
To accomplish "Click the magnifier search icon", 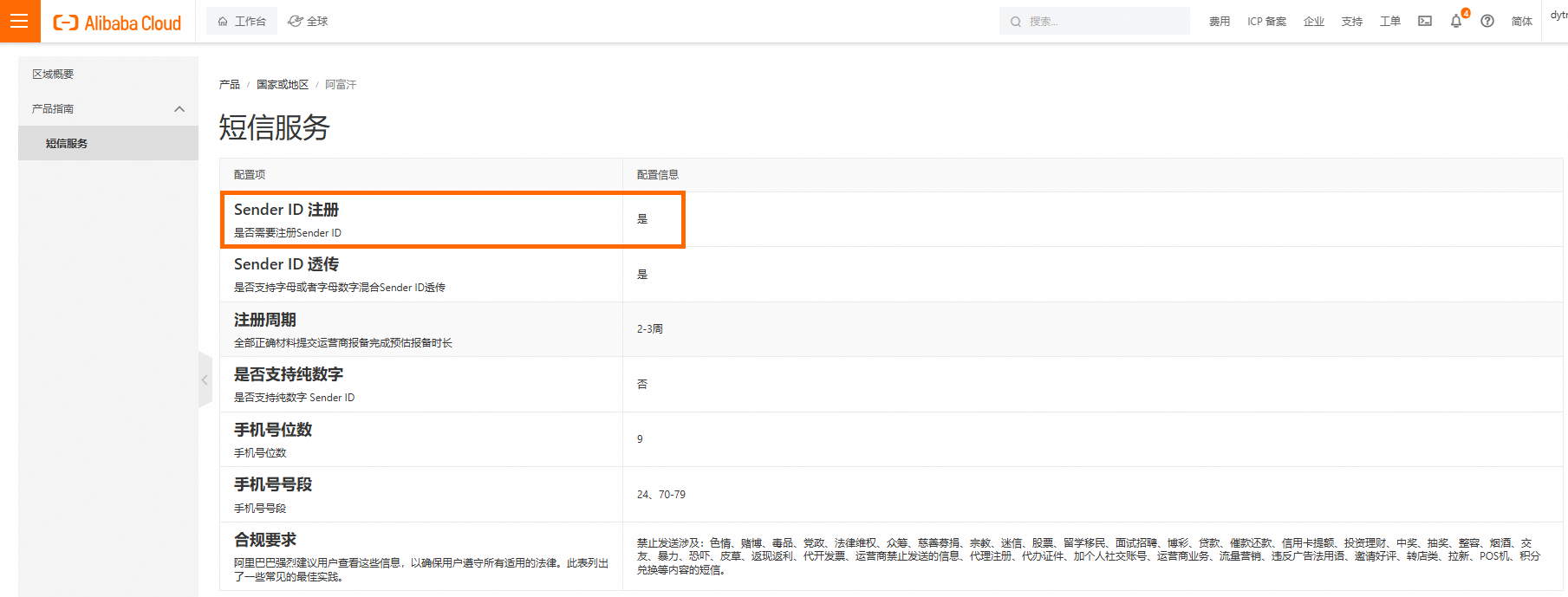I will (x=1016, y=22).
